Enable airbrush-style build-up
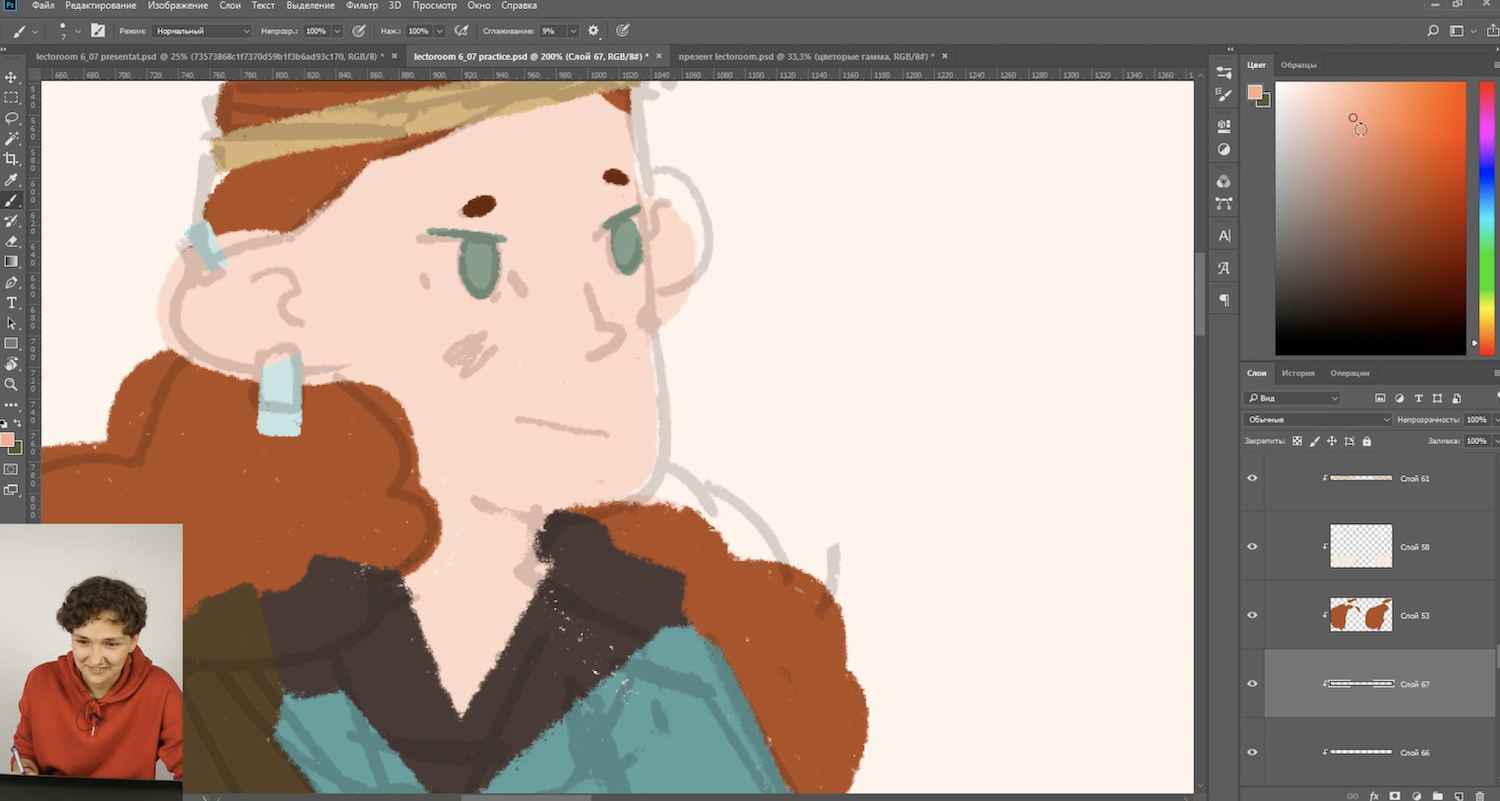 pyautogui.click(x=461, y=31)
